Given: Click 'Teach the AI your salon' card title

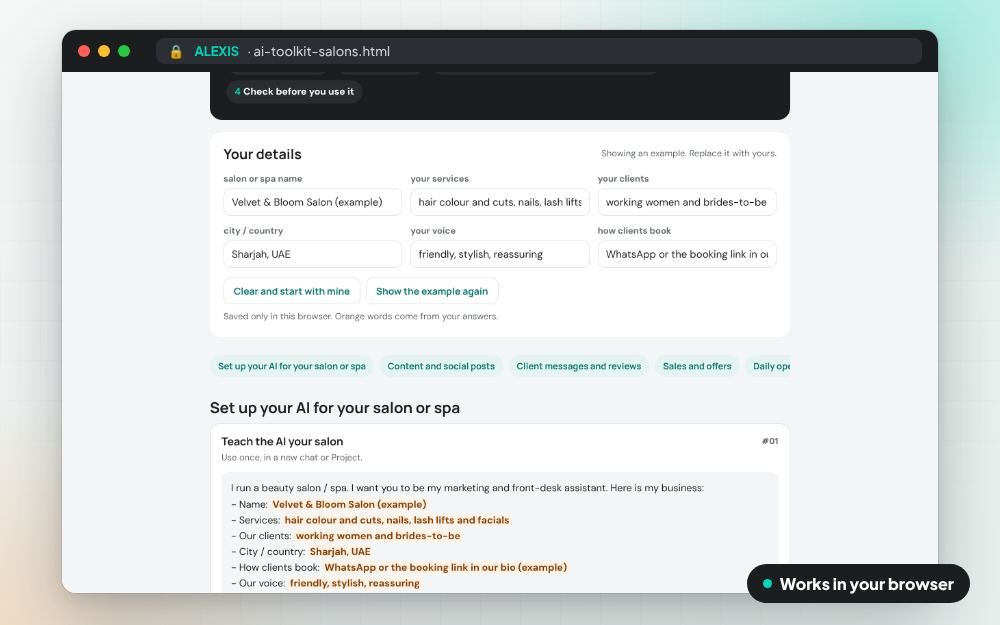Looking at the screenshot, I should pos(282,441).
